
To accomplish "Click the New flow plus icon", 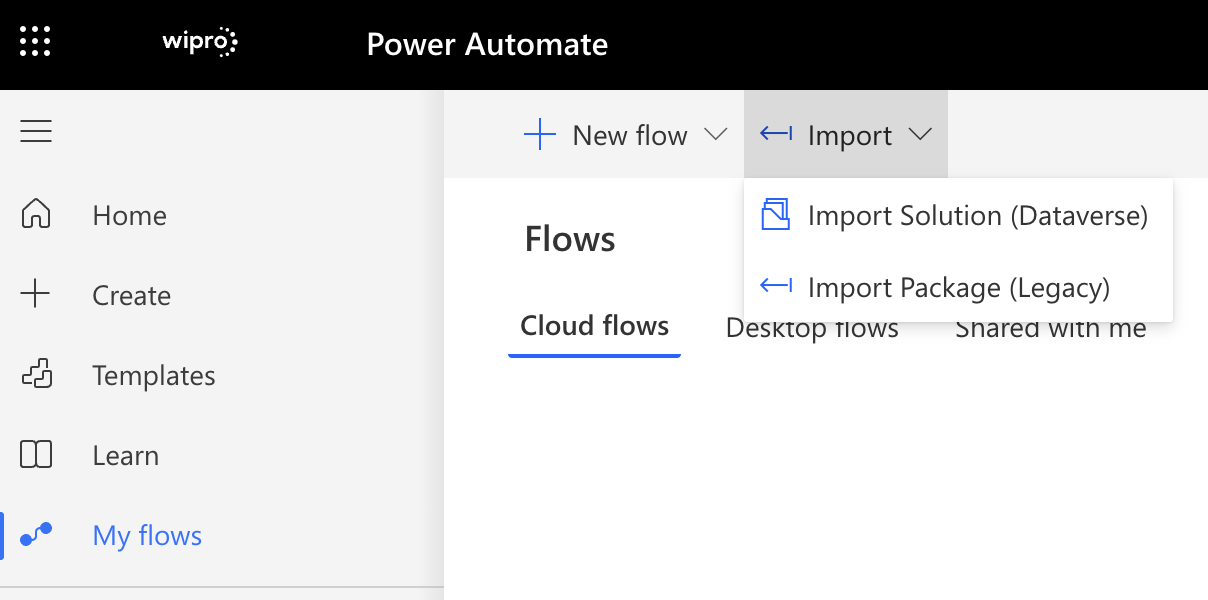I will tap(540, 135).
